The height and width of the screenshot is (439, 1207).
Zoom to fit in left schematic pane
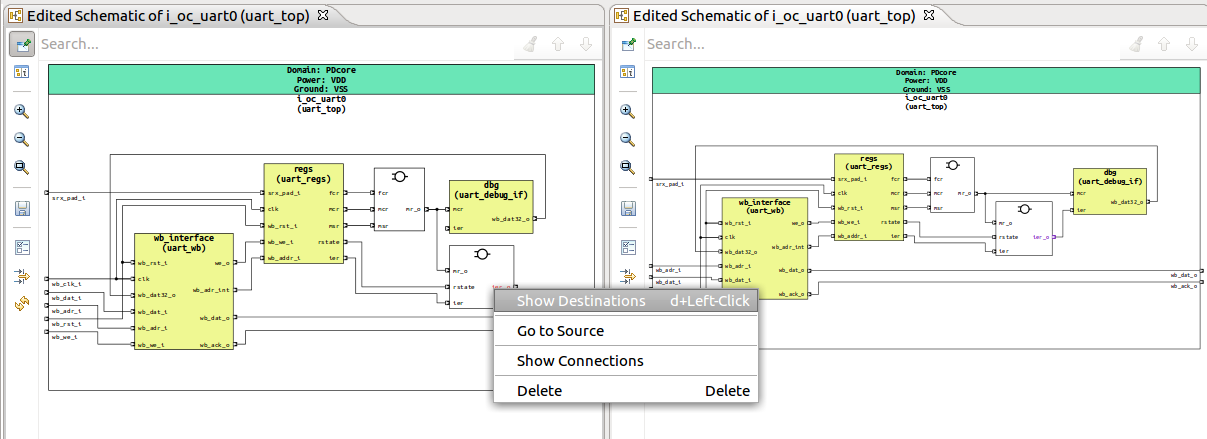pos(21,168)
